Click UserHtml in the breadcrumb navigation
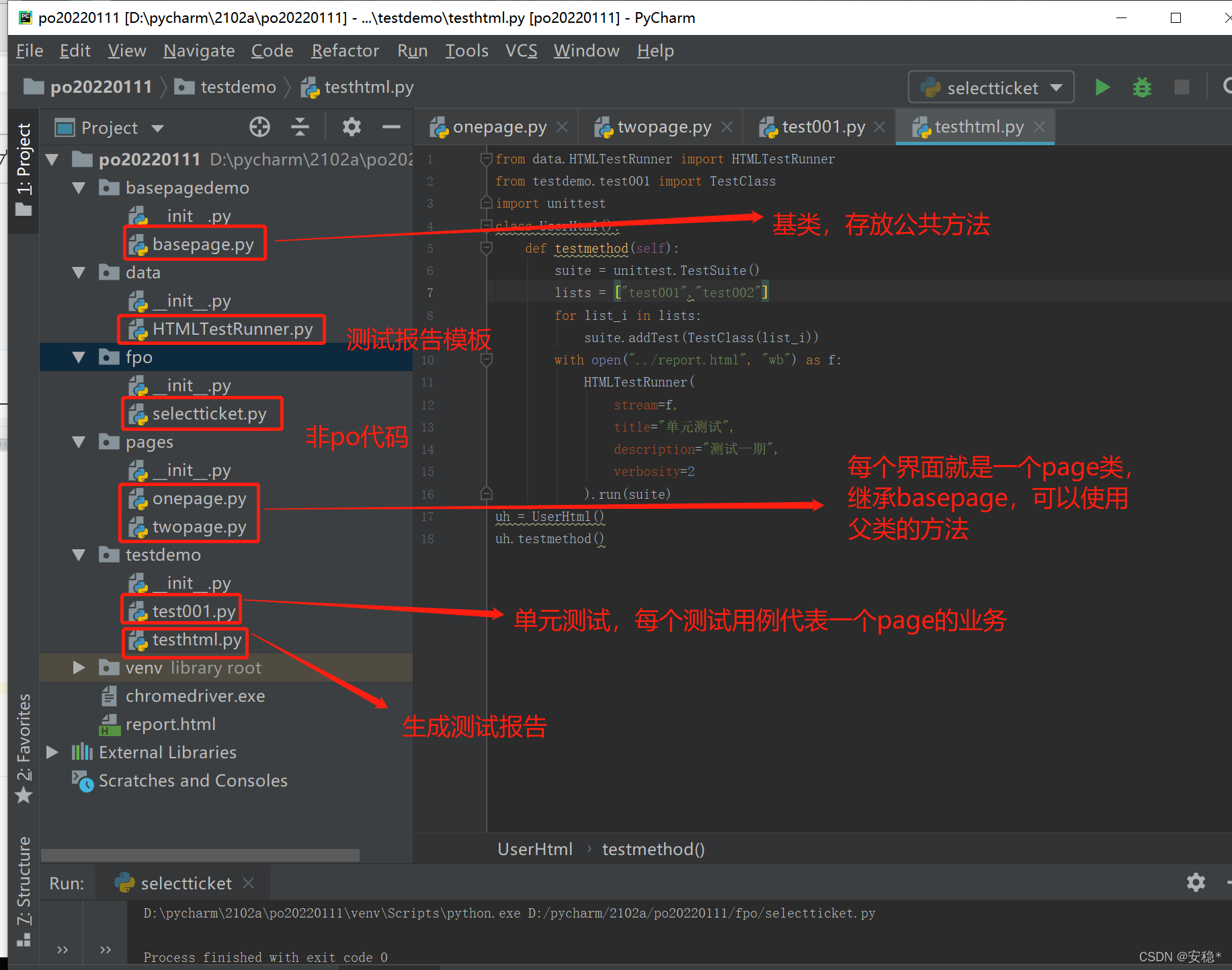 [534, 849]
